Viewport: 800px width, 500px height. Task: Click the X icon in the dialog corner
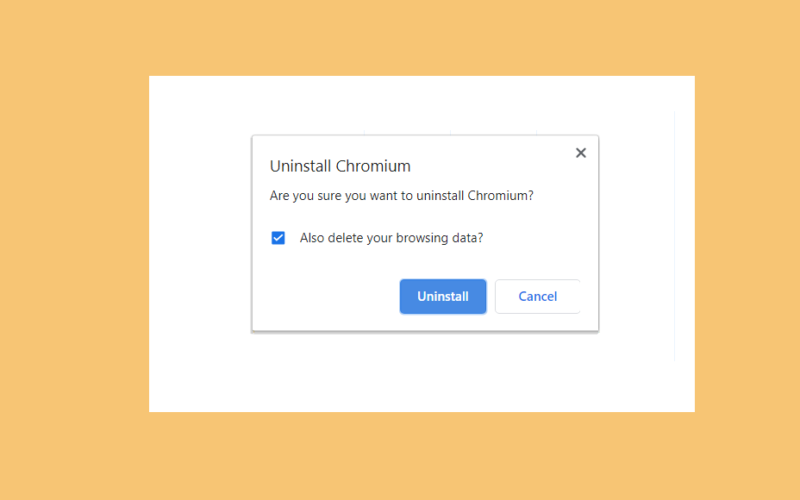pyautogui.click(x=581, y=153)
